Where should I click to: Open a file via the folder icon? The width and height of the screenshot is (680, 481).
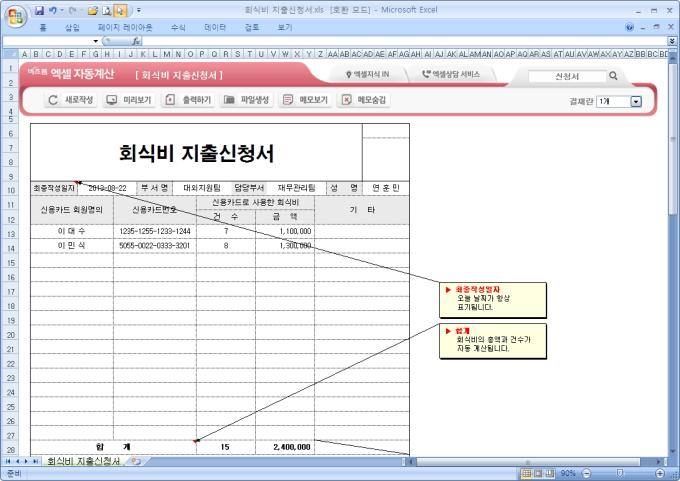coord(92,10)
